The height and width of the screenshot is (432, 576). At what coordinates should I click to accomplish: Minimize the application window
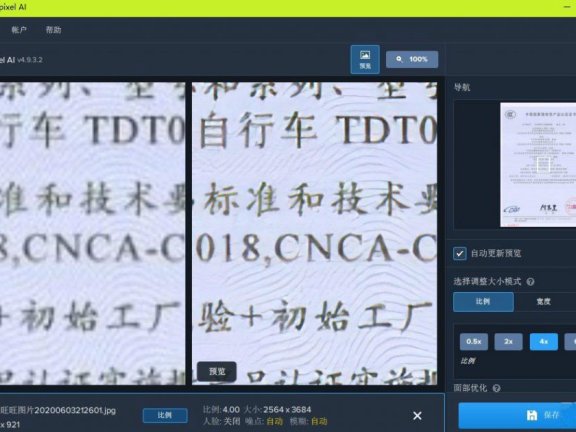[x=567, y=7]
